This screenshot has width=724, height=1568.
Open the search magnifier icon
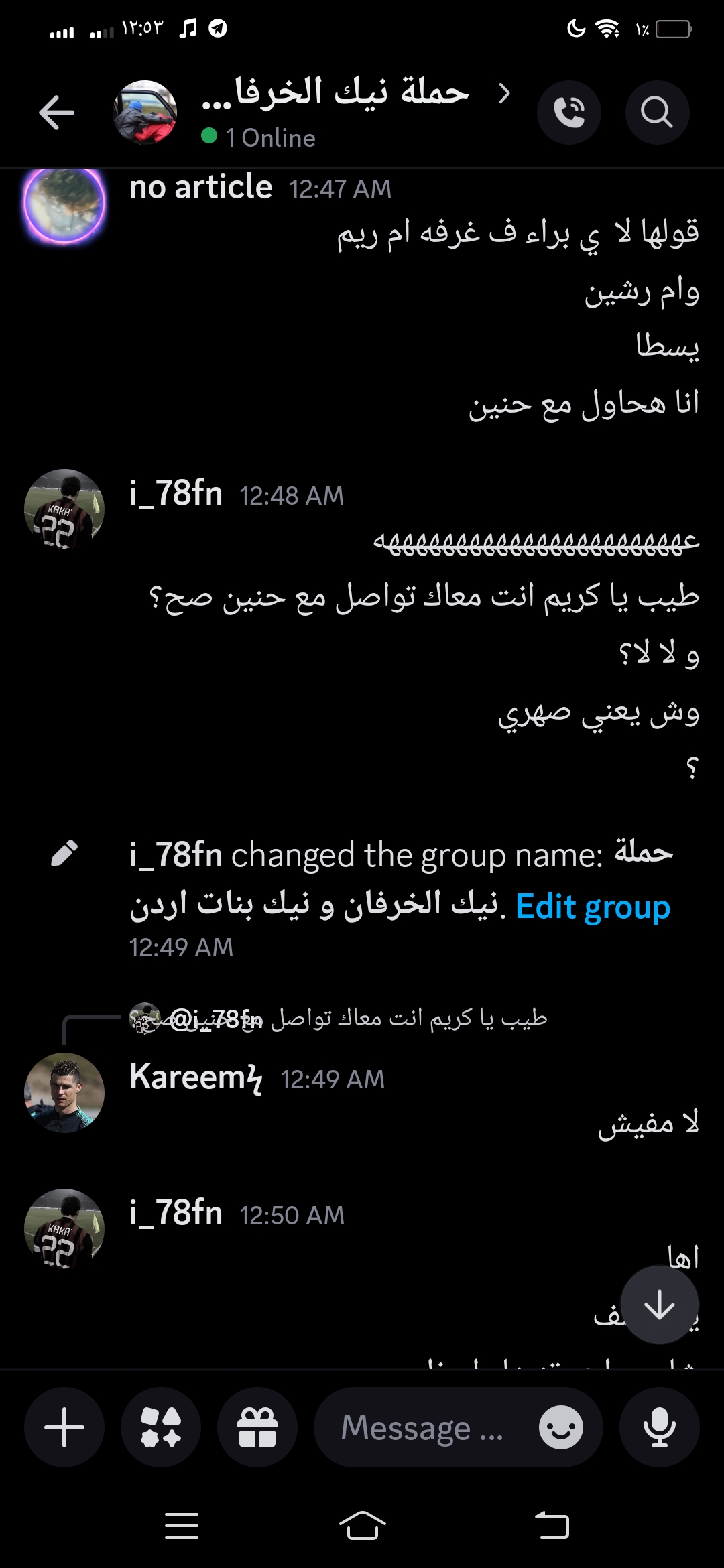click(657, 112)
